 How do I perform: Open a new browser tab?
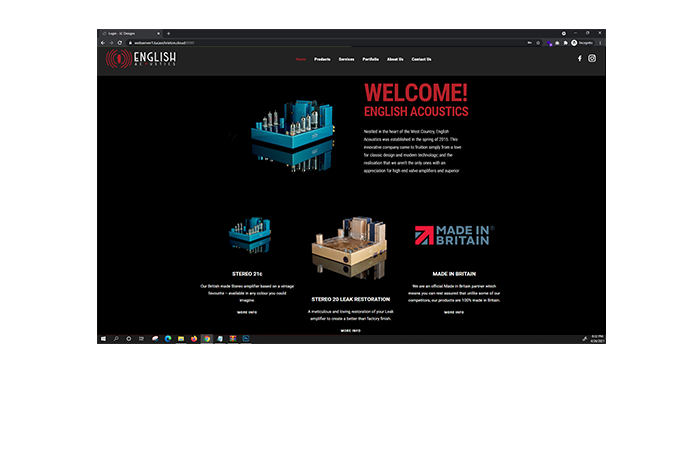pos(168,33)
